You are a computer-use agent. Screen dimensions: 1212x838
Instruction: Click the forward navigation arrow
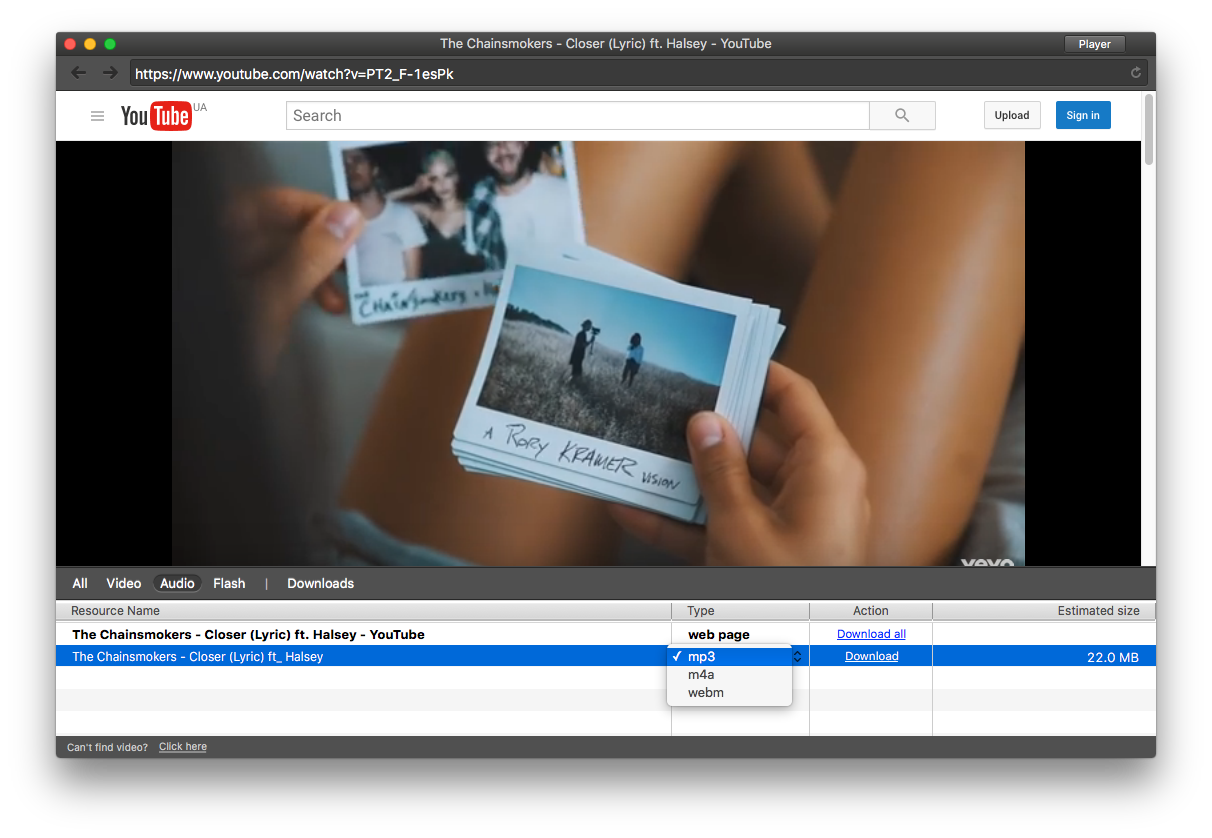[x=110, y=73]
